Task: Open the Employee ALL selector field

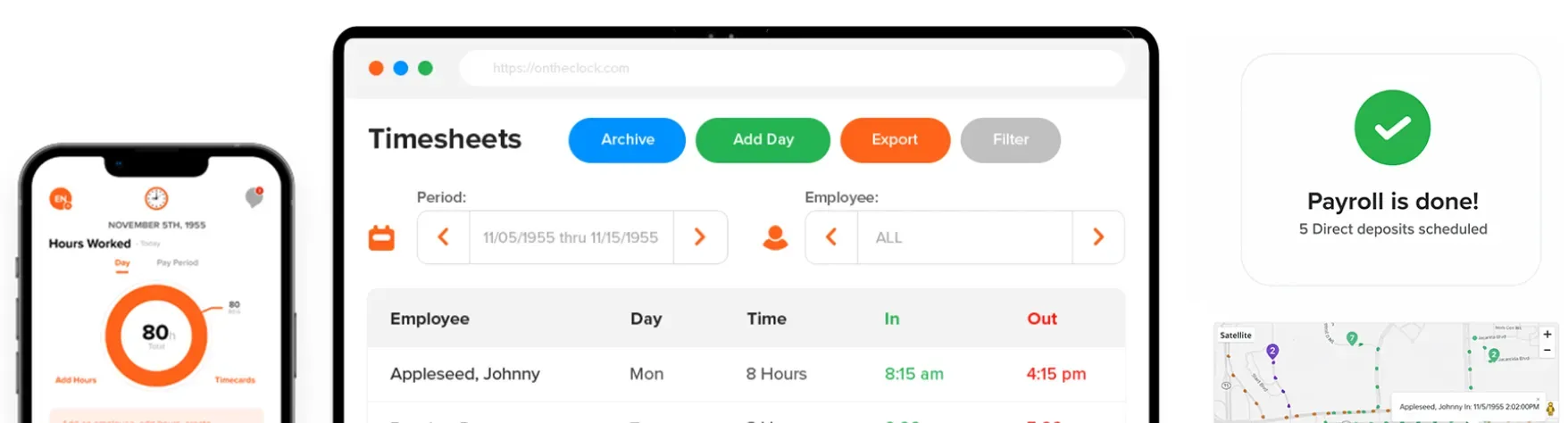Action: [x=964, y=237]
